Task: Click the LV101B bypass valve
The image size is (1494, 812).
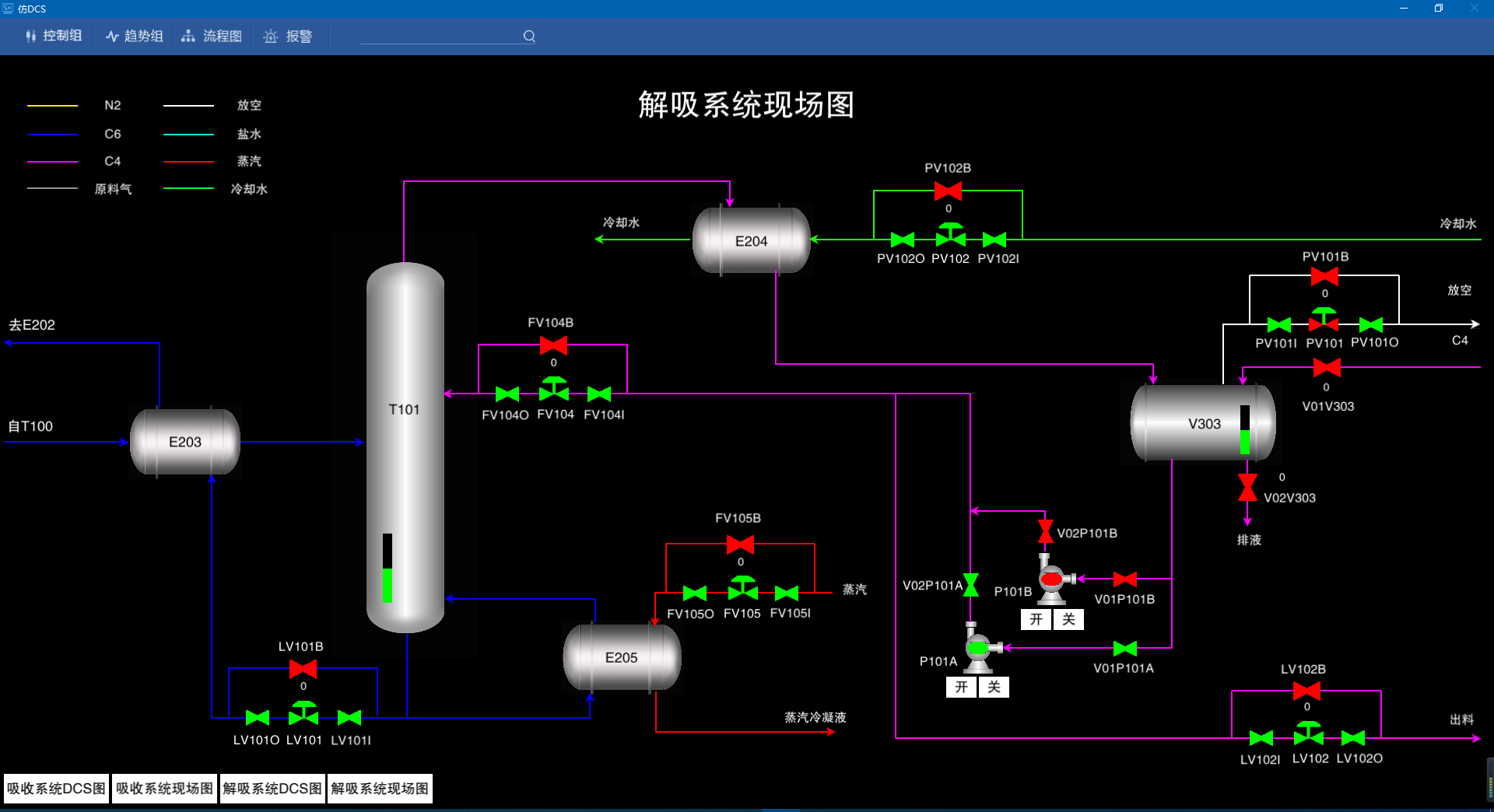Action: click(303, 669)
